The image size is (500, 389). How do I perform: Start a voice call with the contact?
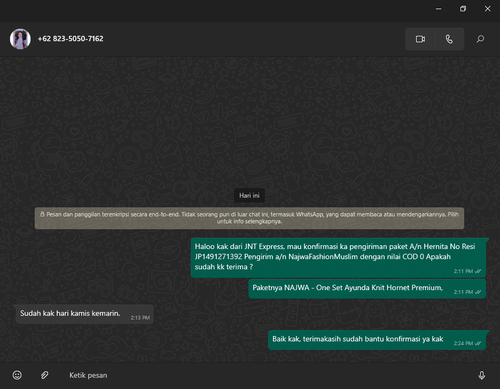449,39
